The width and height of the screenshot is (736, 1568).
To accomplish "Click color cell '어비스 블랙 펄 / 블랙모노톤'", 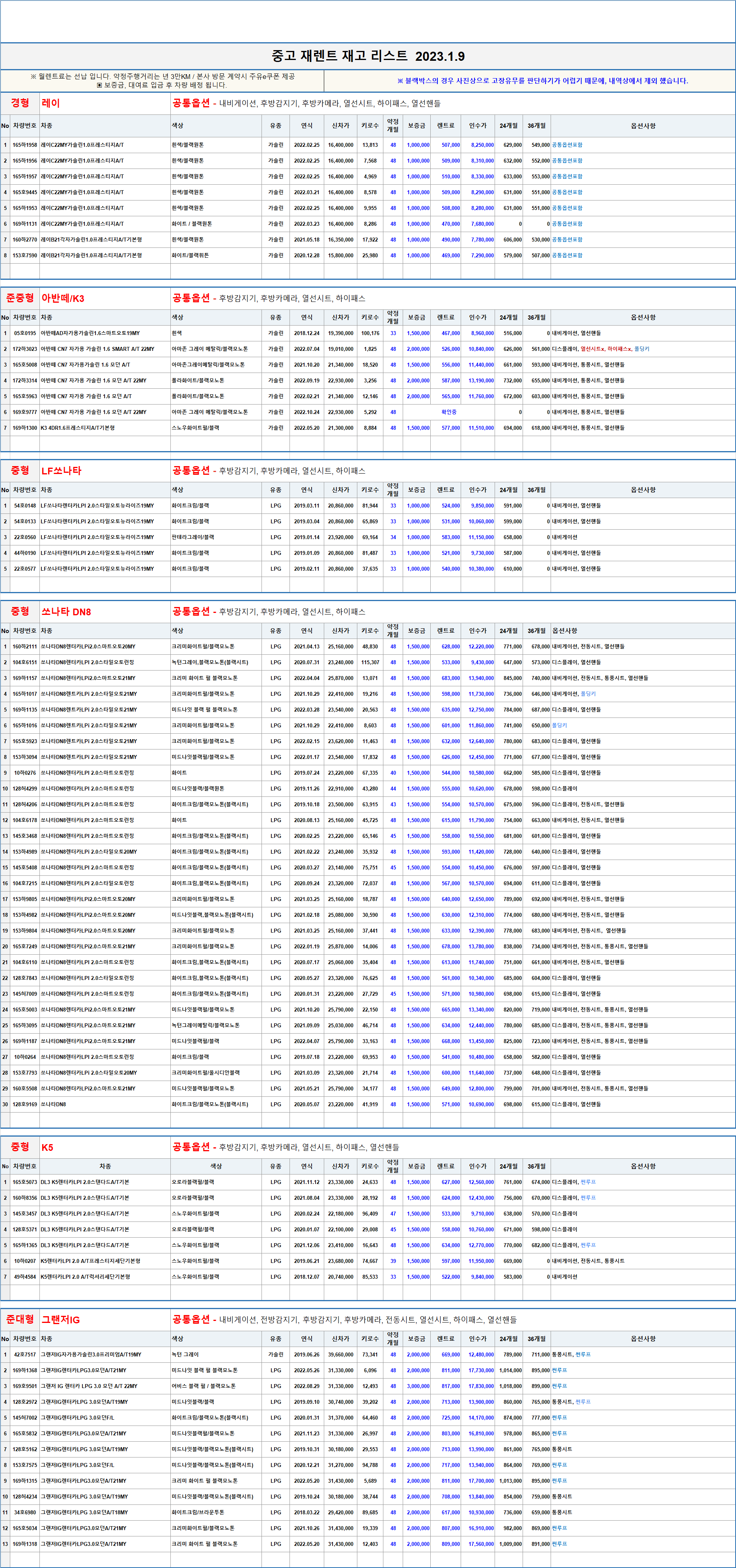I will [204, 1386].
